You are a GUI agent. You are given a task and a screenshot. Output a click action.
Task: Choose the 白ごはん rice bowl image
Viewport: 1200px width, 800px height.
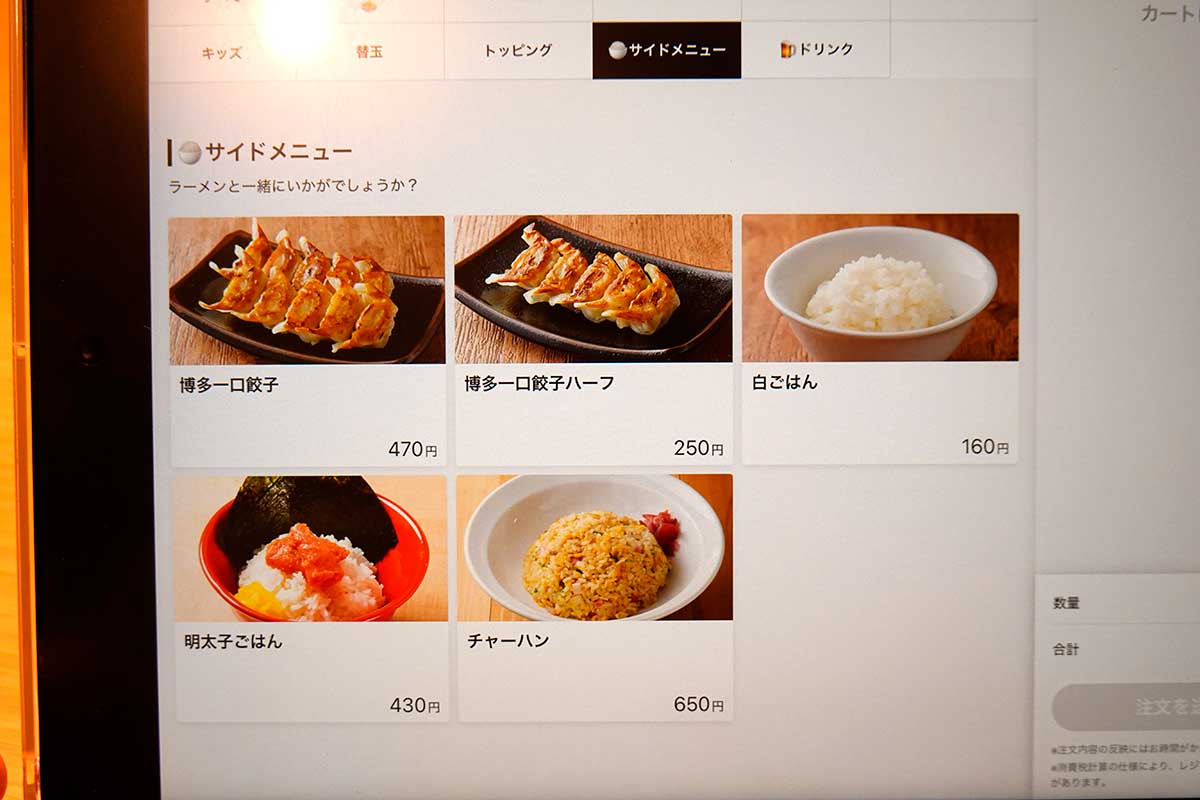click(x=880, y=288)
